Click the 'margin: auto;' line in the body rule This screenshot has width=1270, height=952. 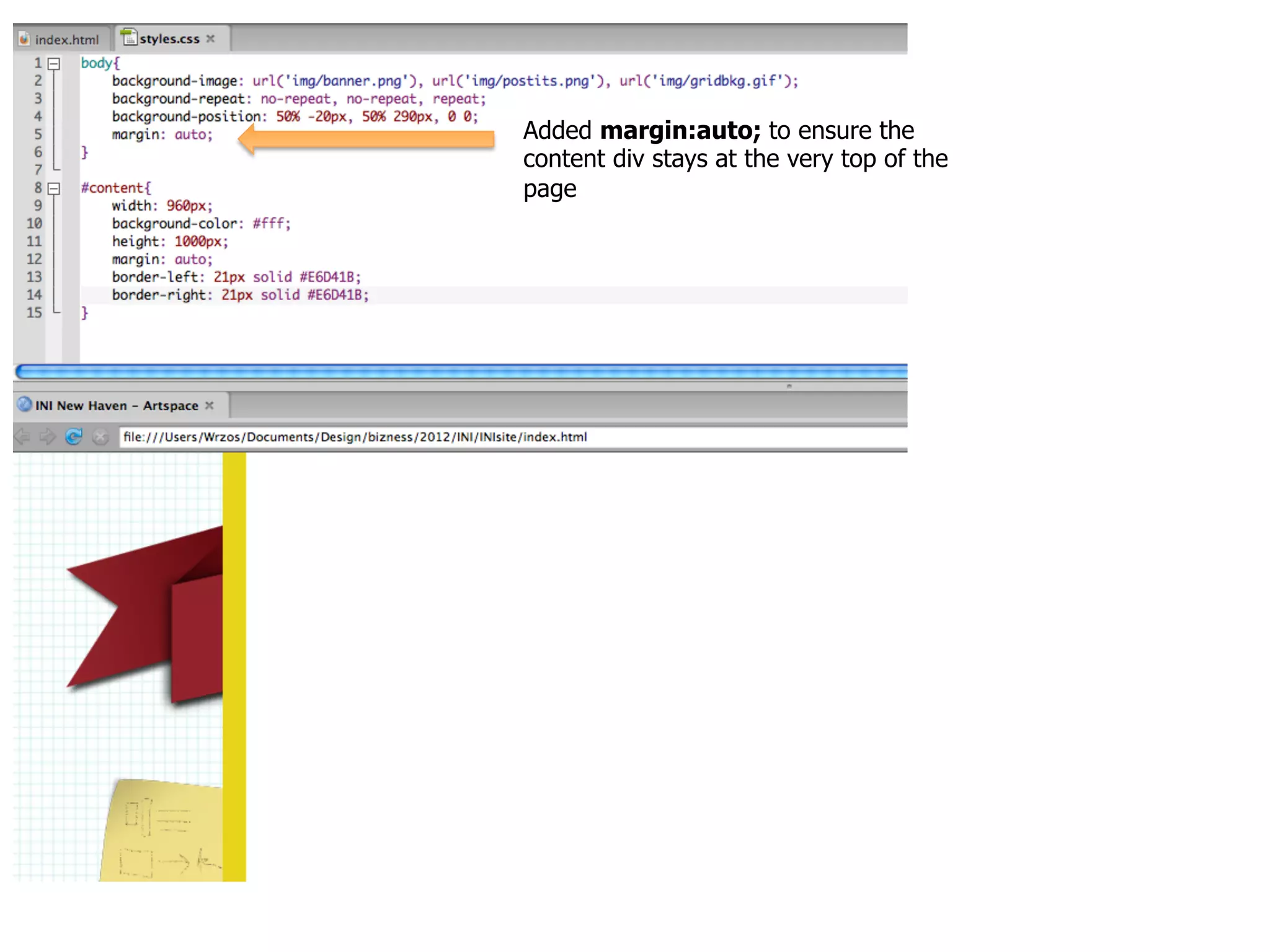162,134
